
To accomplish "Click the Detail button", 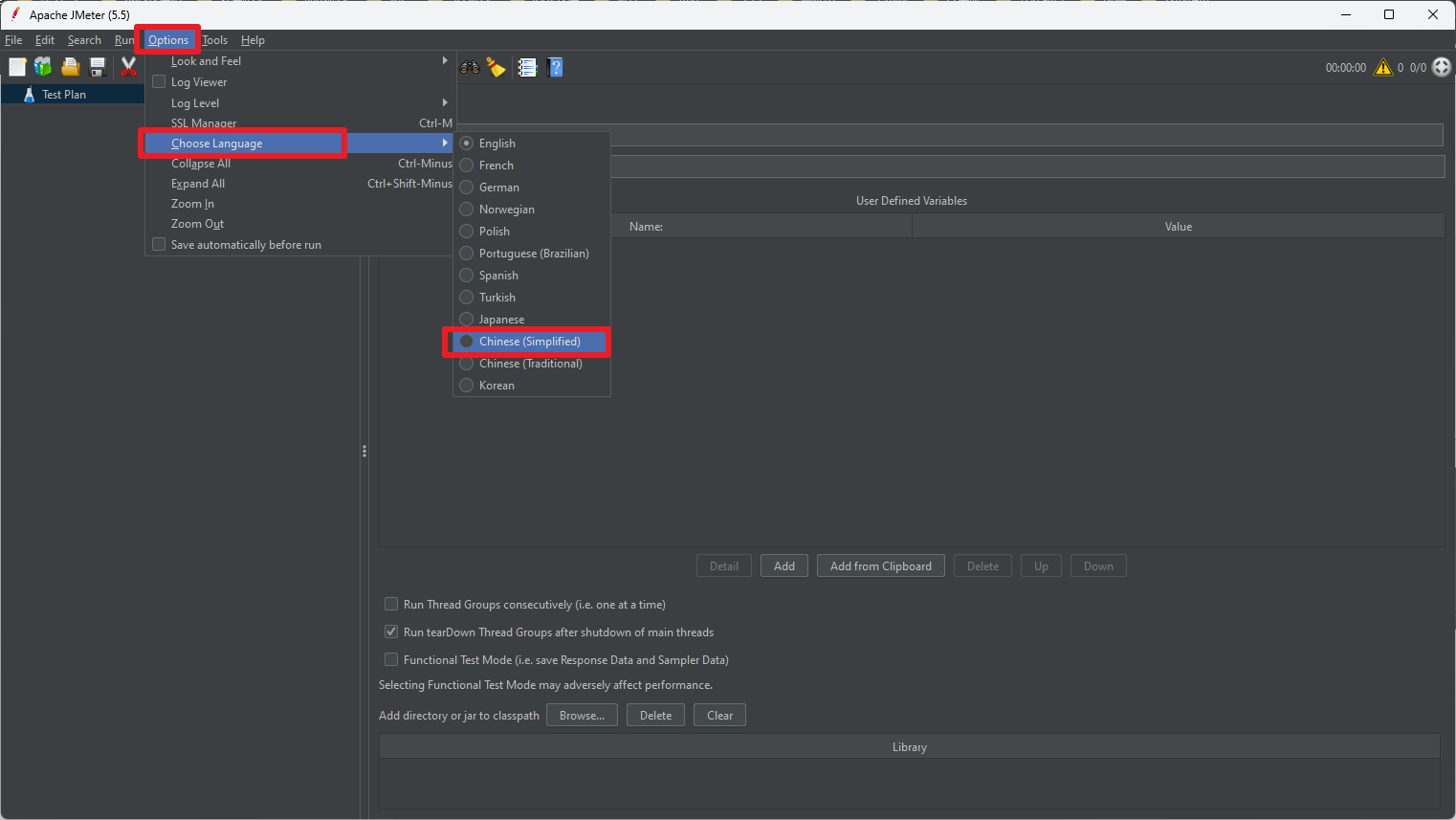I will (x=724, y=566).
